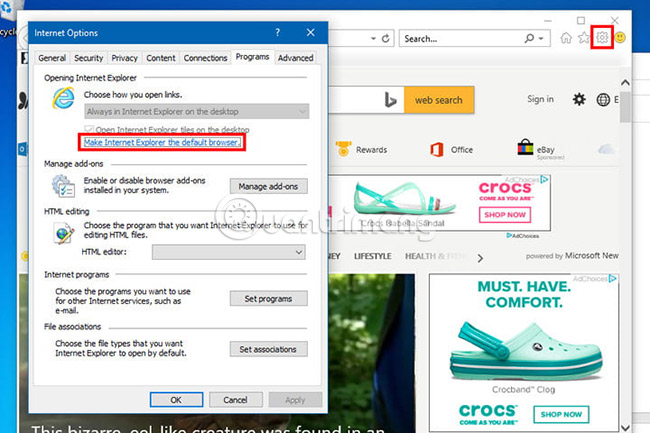Open the Office logo icon
This screenshot has width=650, height=433.
pyautogui.click(x=437, y=149)
